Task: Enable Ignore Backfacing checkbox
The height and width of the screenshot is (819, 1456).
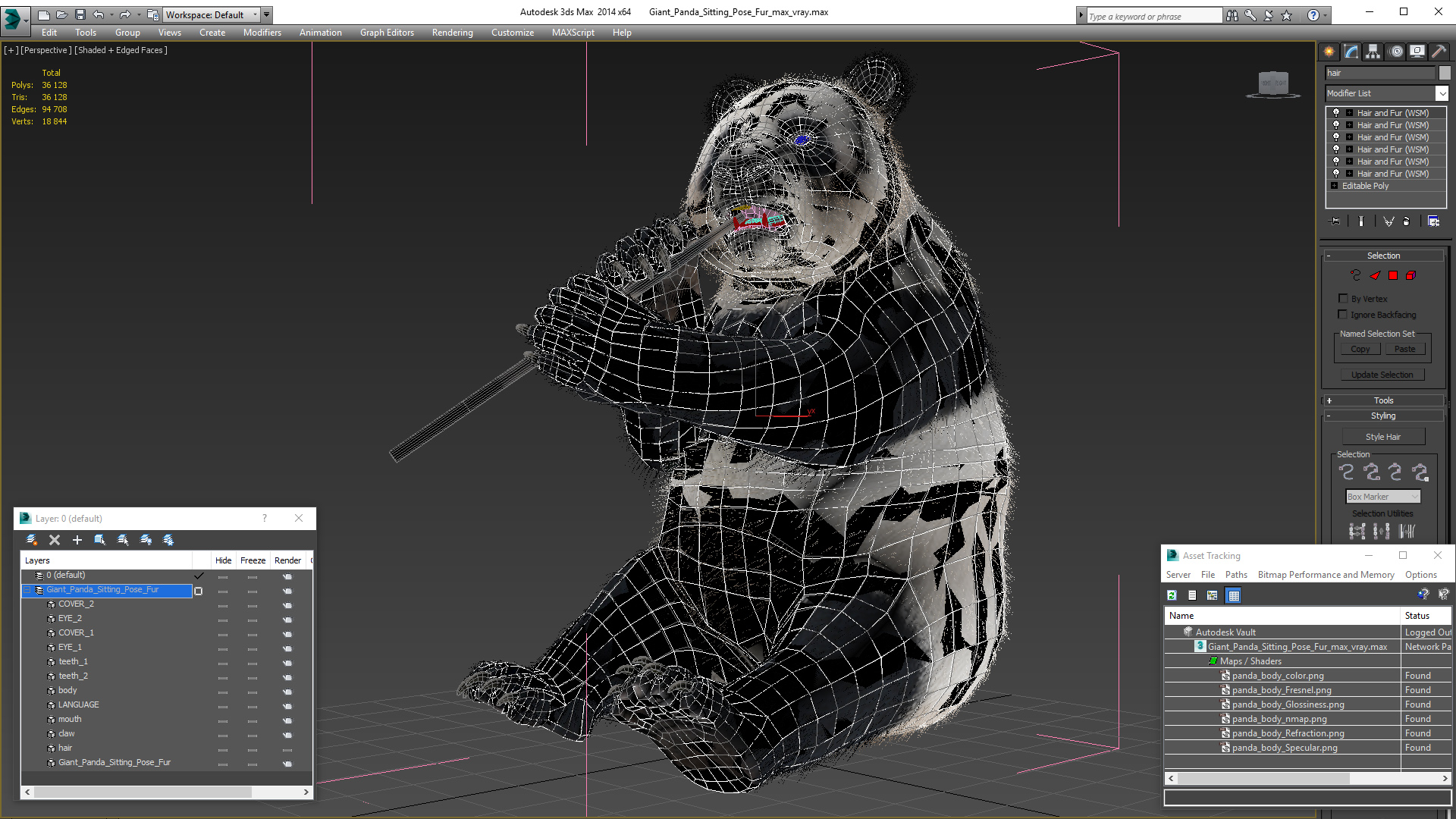Action: pos(1343,315)
